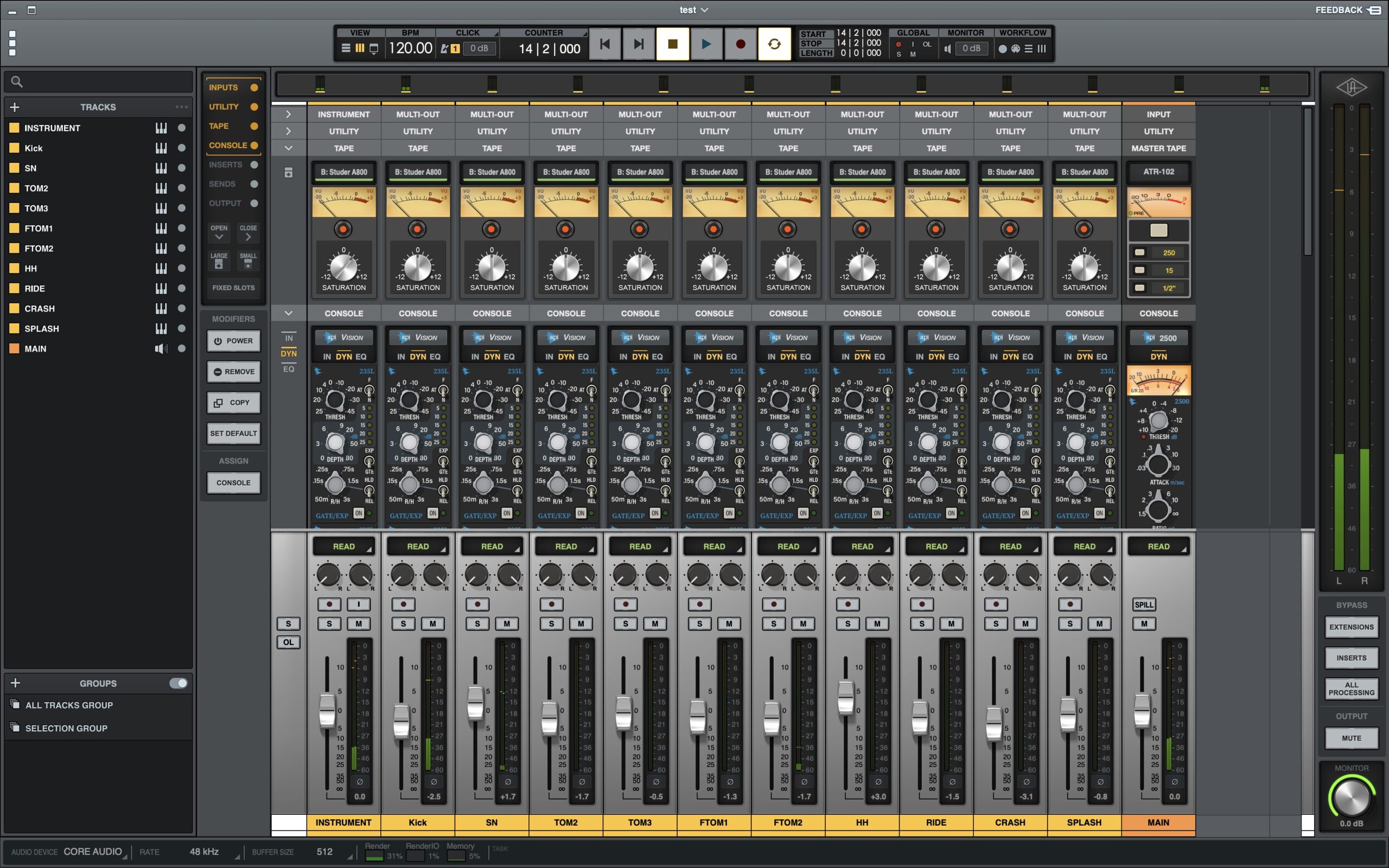Click the tape slot size icon below TAPE arrow
This screenshot has height=868, width=1389.
tap(289, 172)
